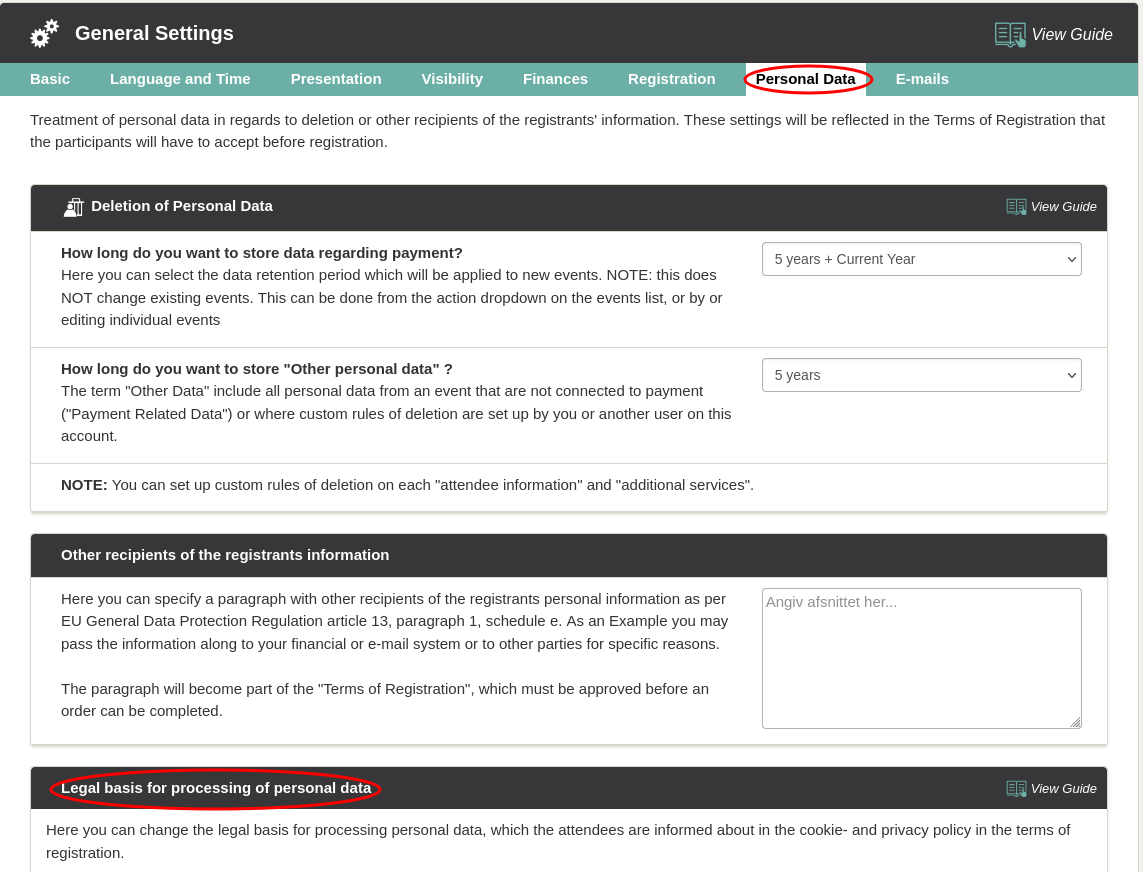Open View Guide in the Legal basis section

[x=1064, y=789]
